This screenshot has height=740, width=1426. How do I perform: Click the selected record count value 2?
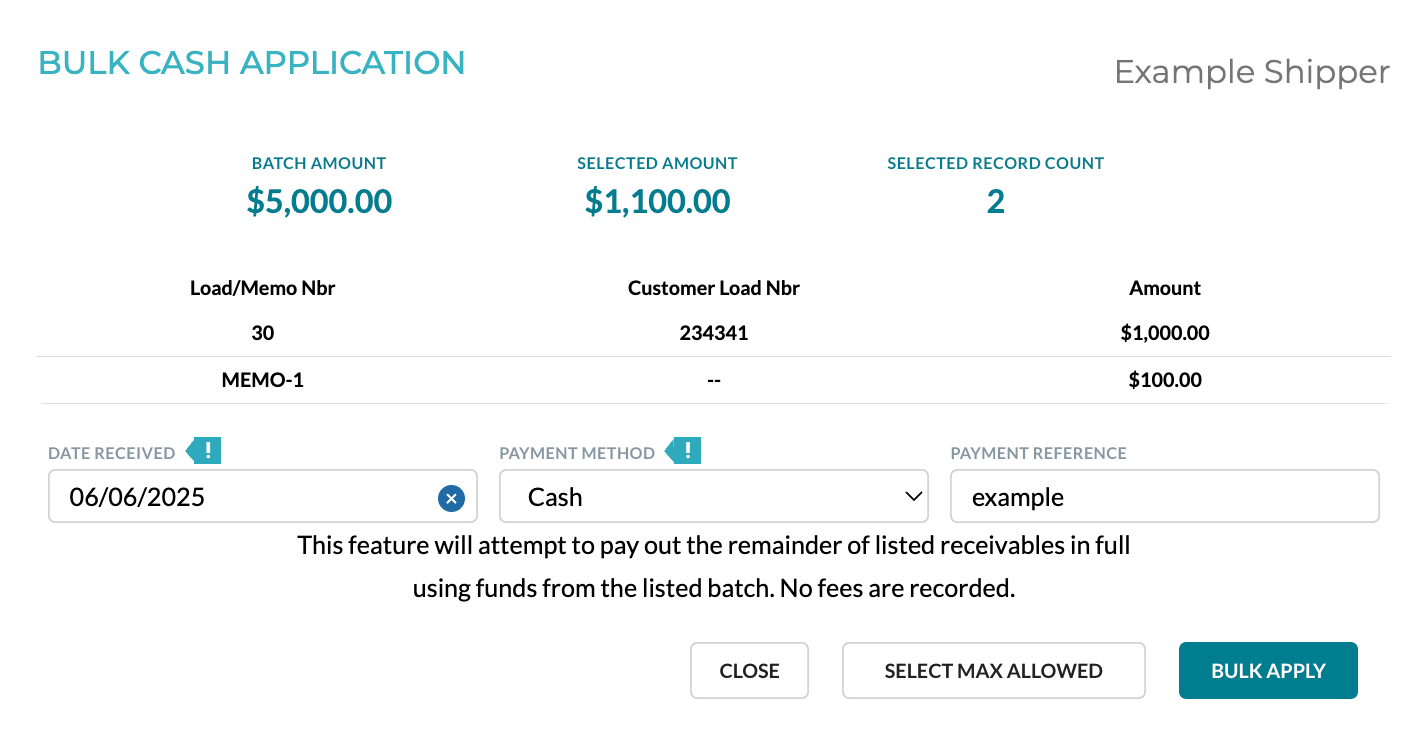click(995, 202)
